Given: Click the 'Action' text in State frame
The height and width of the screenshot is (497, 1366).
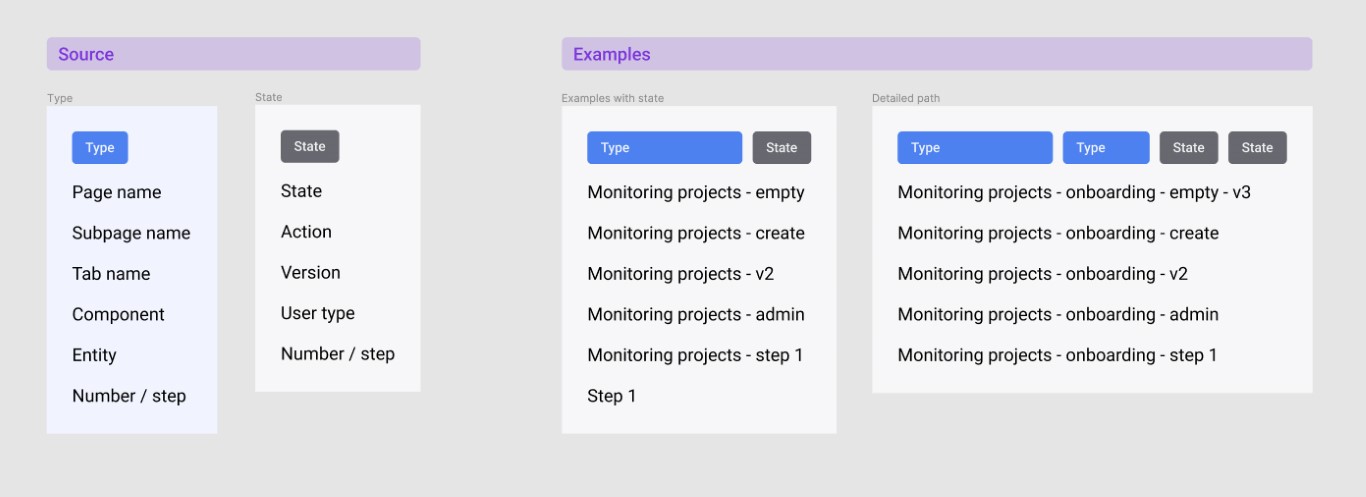Looking at the screenshot, I should (306, 232).
